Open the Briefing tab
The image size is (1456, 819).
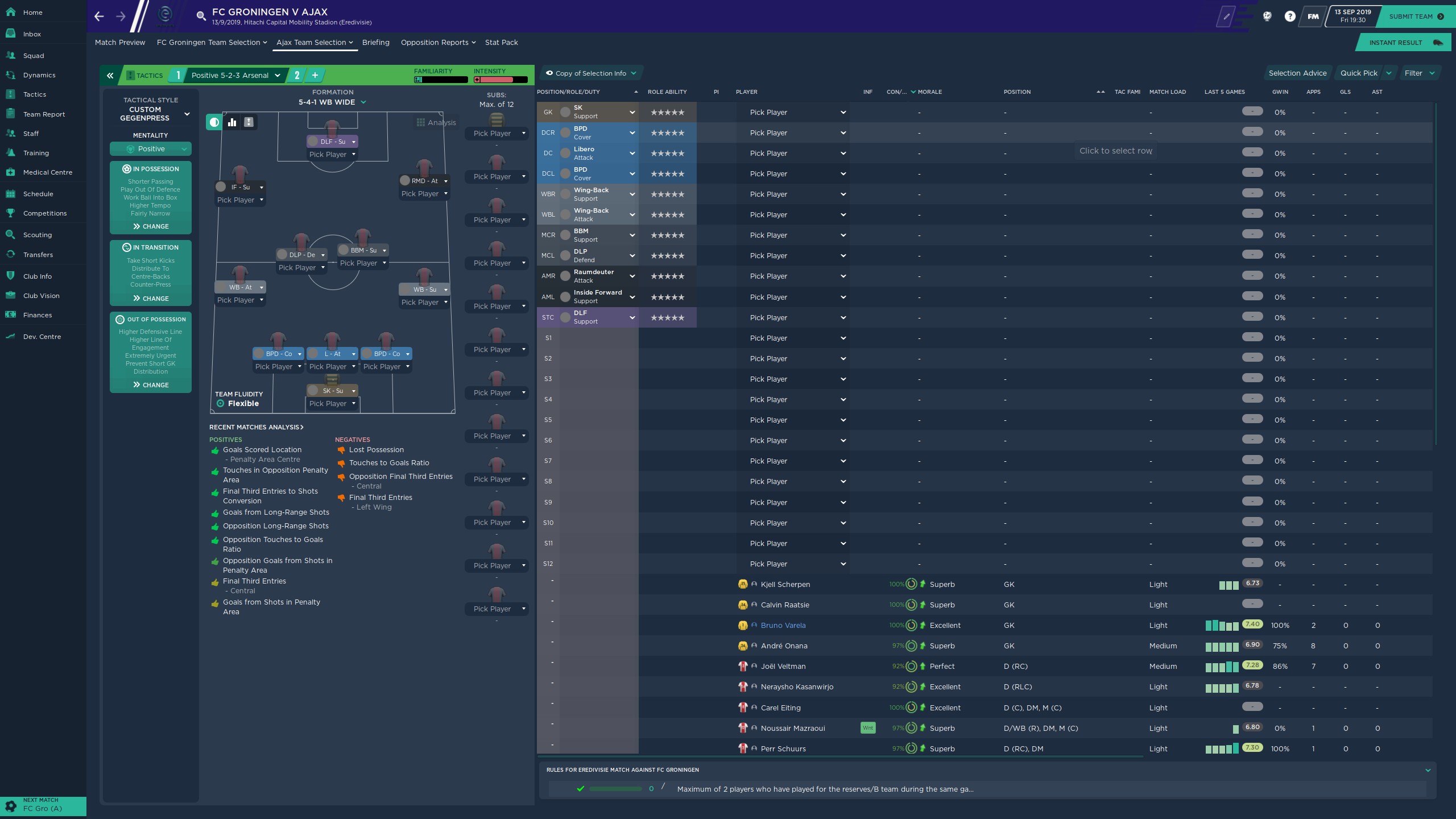point(375,43)
